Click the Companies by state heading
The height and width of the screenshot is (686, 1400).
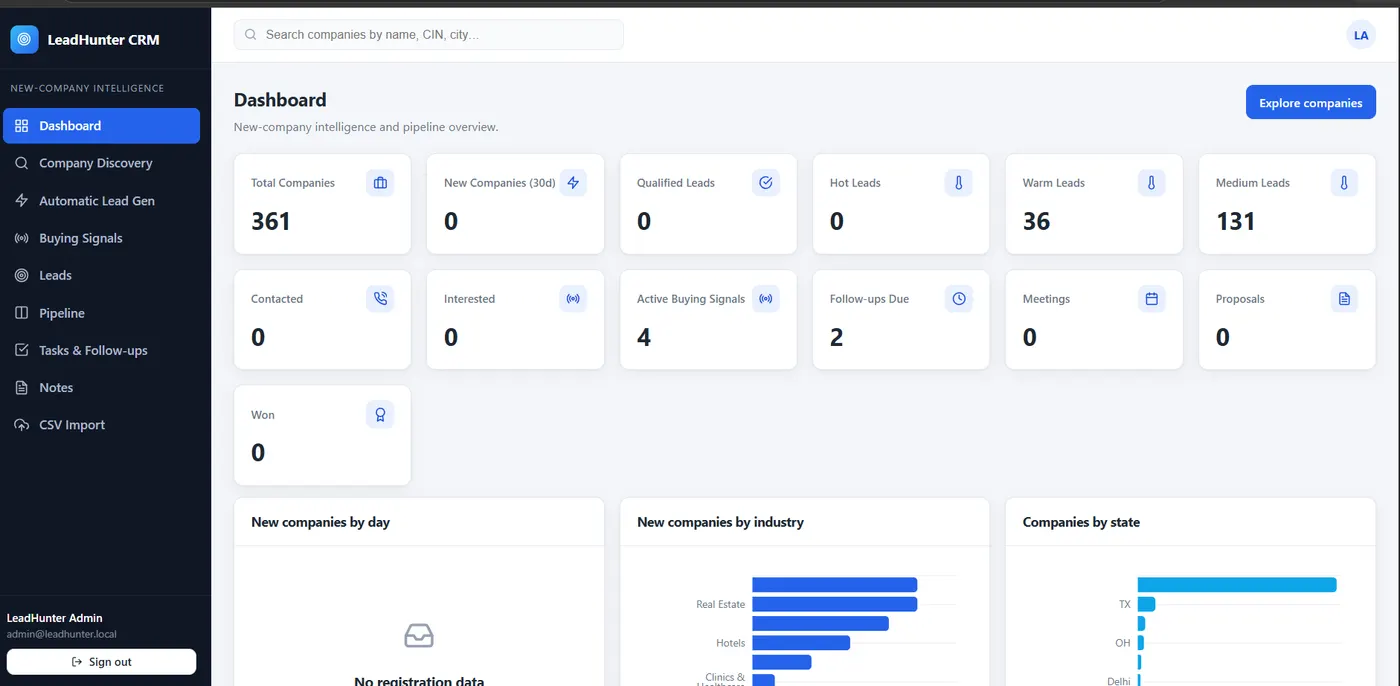1081,522
